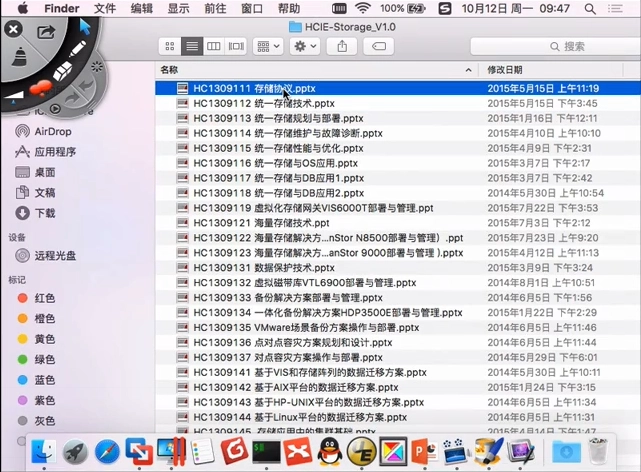Sort by the 名称 column header
641x472 pixels.
click(316, 70)
